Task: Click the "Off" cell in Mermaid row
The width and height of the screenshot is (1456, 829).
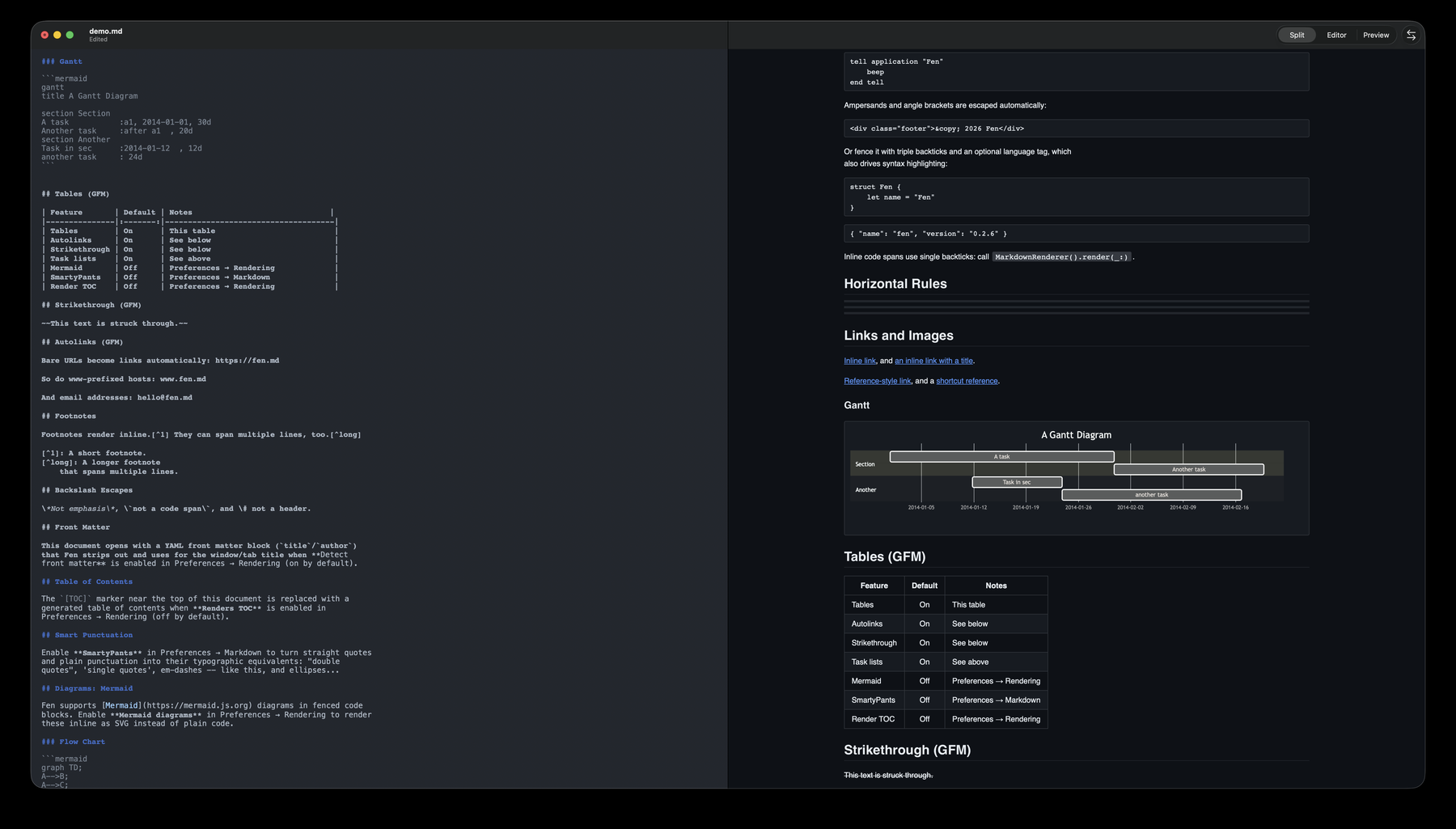Action: click(x=925, y=681)
